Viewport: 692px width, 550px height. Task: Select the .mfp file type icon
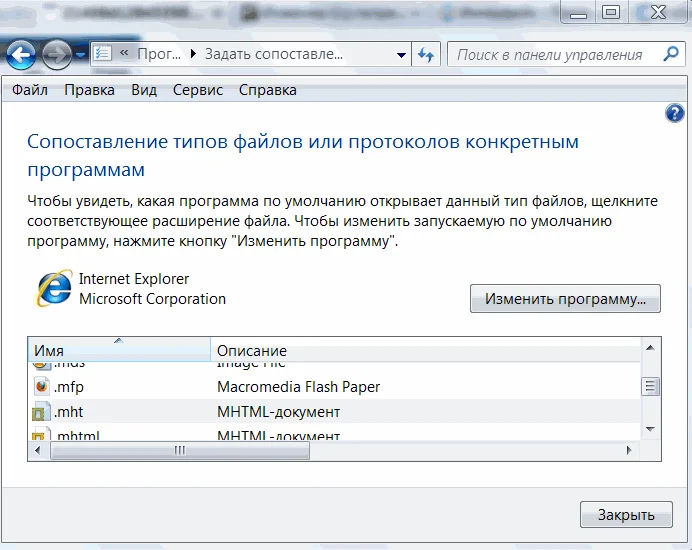coord(41,386)
